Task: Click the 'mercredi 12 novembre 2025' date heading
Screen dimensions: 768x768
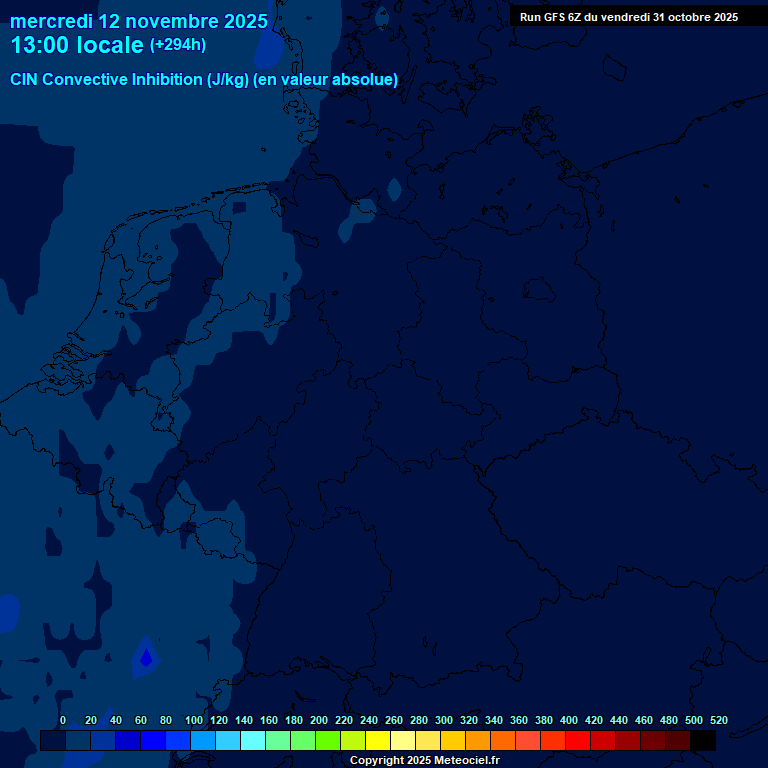Action: 139,21
